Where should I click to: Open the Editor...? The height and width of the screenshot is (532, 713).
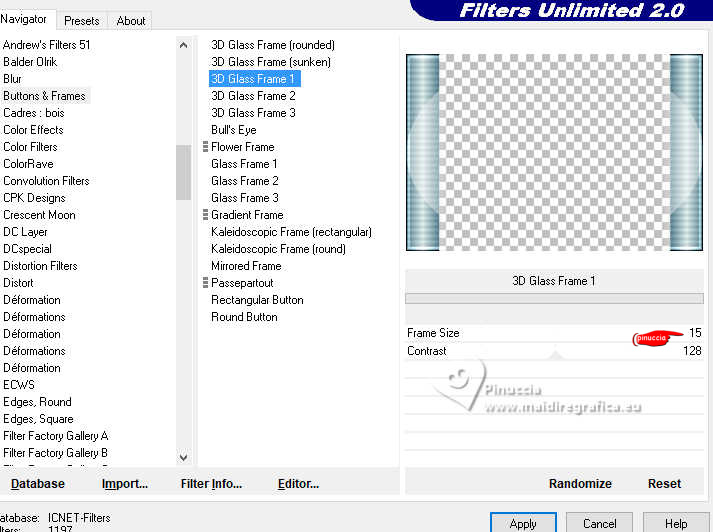point(299,484)
